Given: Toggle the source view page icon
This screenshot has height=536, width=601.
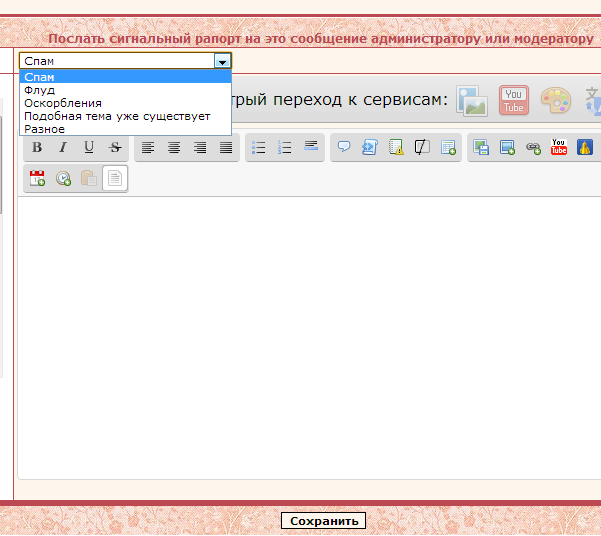Looking at the screenshot, I should click(x=115, y=178).
